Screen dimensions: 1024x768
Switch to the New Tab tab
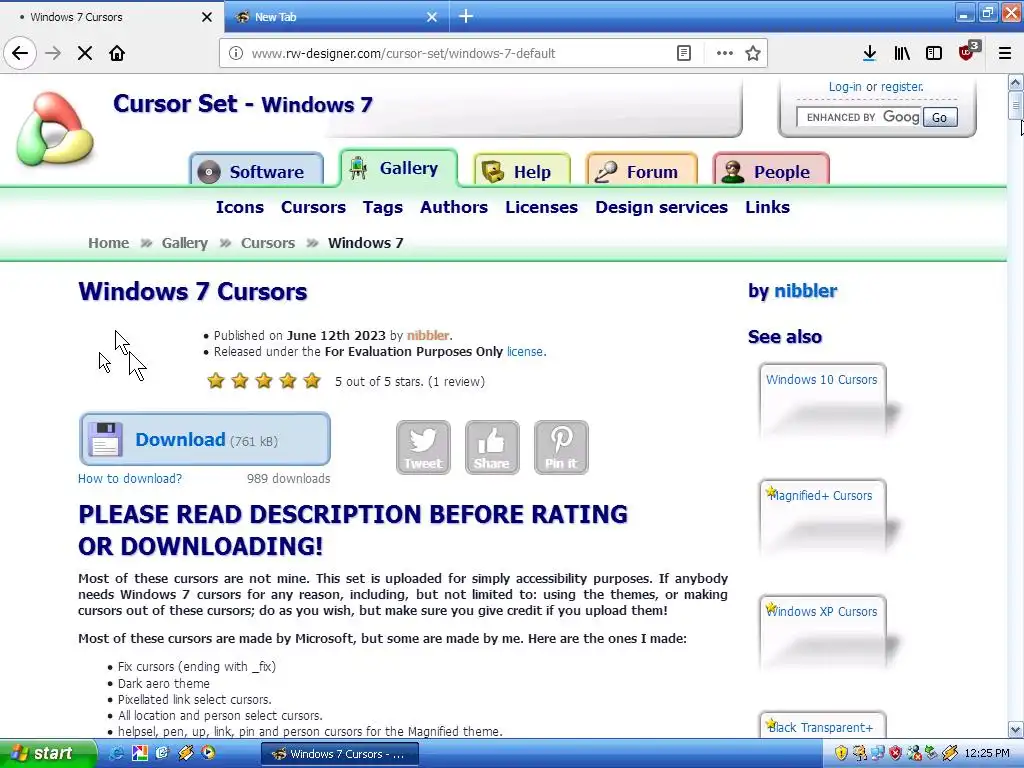pyautogui.click(x=336, y=17)
